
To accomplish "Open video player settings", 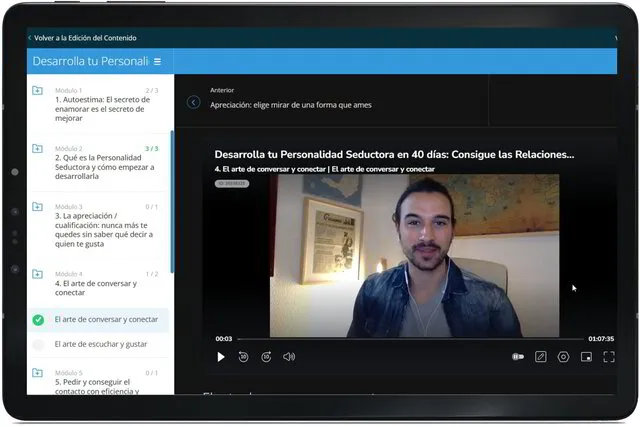I will click(x=563, y=357).
